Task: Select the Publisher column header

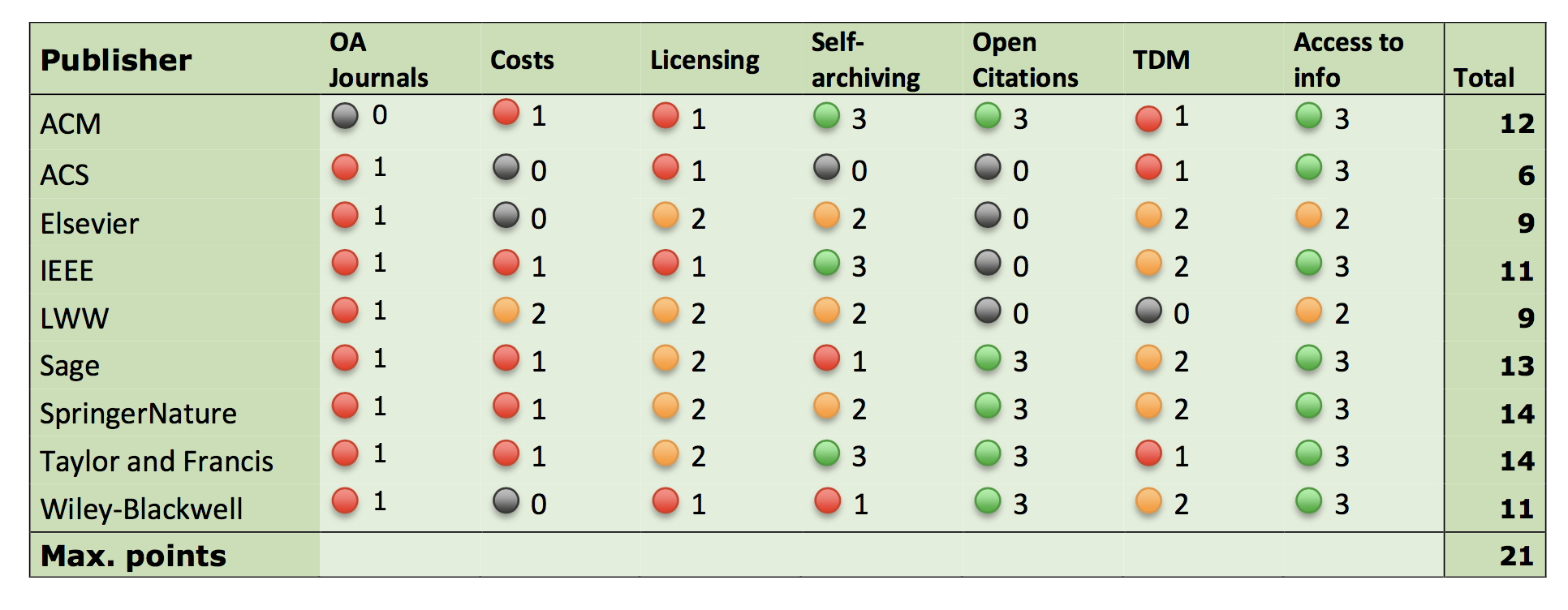Action: coord(116,60)
